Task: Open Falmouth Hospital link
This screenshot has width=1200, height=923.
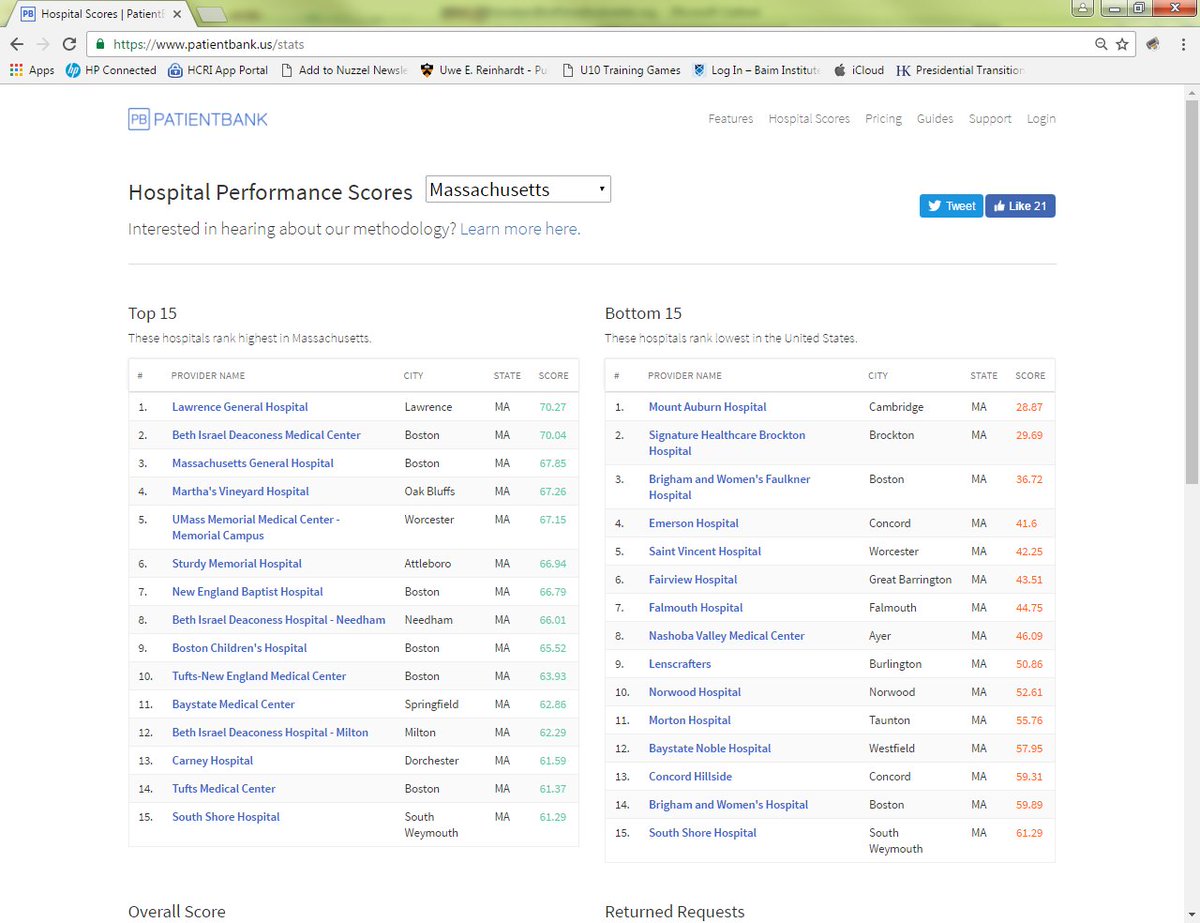Action: tap(695, 607)
